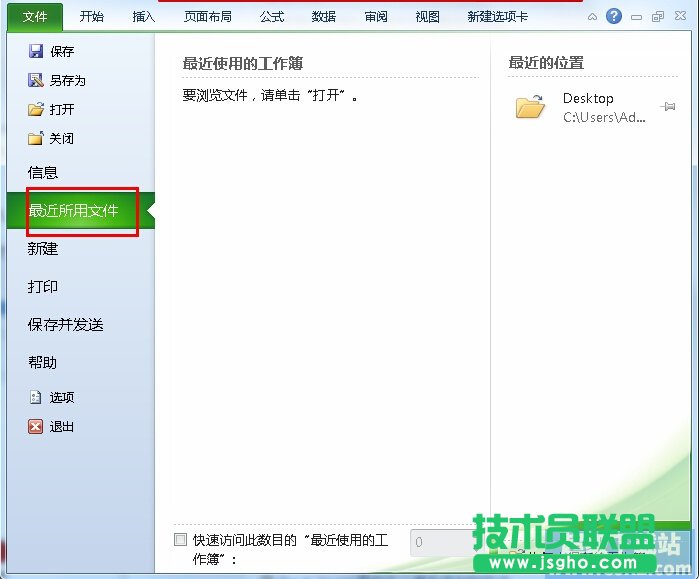The width and height of the screenshot is (700, 579).
Task: Enable quick access recent workbooks checkbox
Action: (180, 540)
